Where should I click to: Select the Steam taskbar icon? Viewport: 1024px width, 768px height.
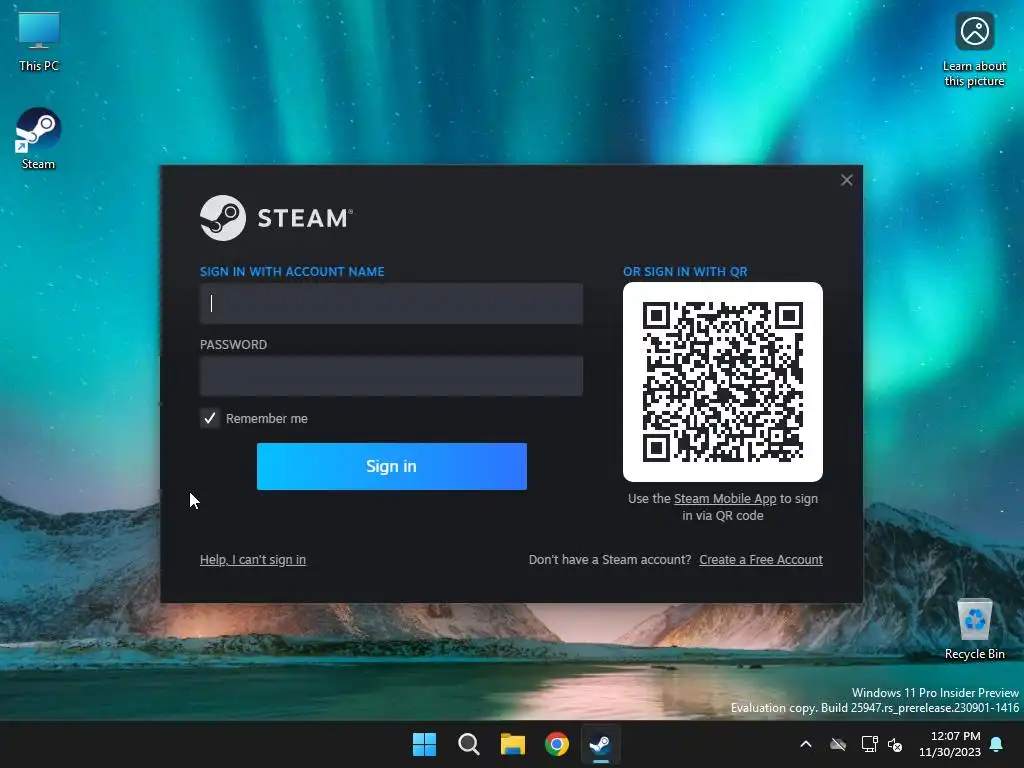point(600,744)
